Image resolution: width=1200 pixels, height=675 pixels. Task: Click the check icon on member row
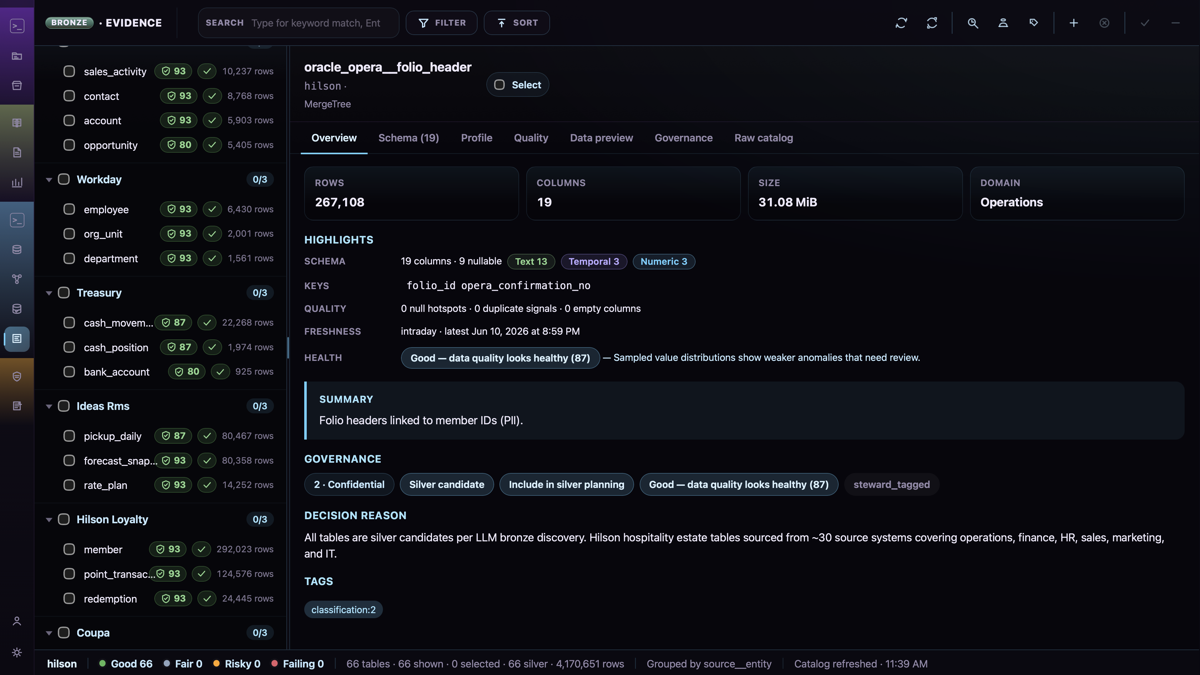coord(201,549)
